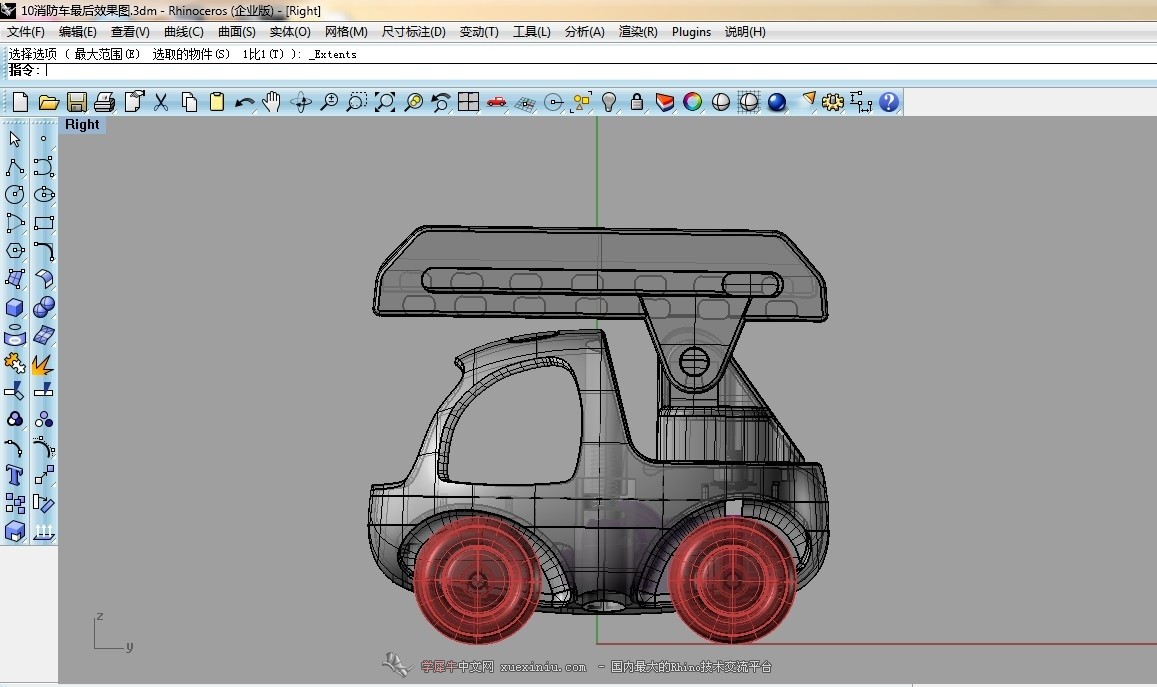Click the Join puzzle-piece icon
Image resolution: width=1157 pixels, height=687 pixels.
[x=15, y=363]
